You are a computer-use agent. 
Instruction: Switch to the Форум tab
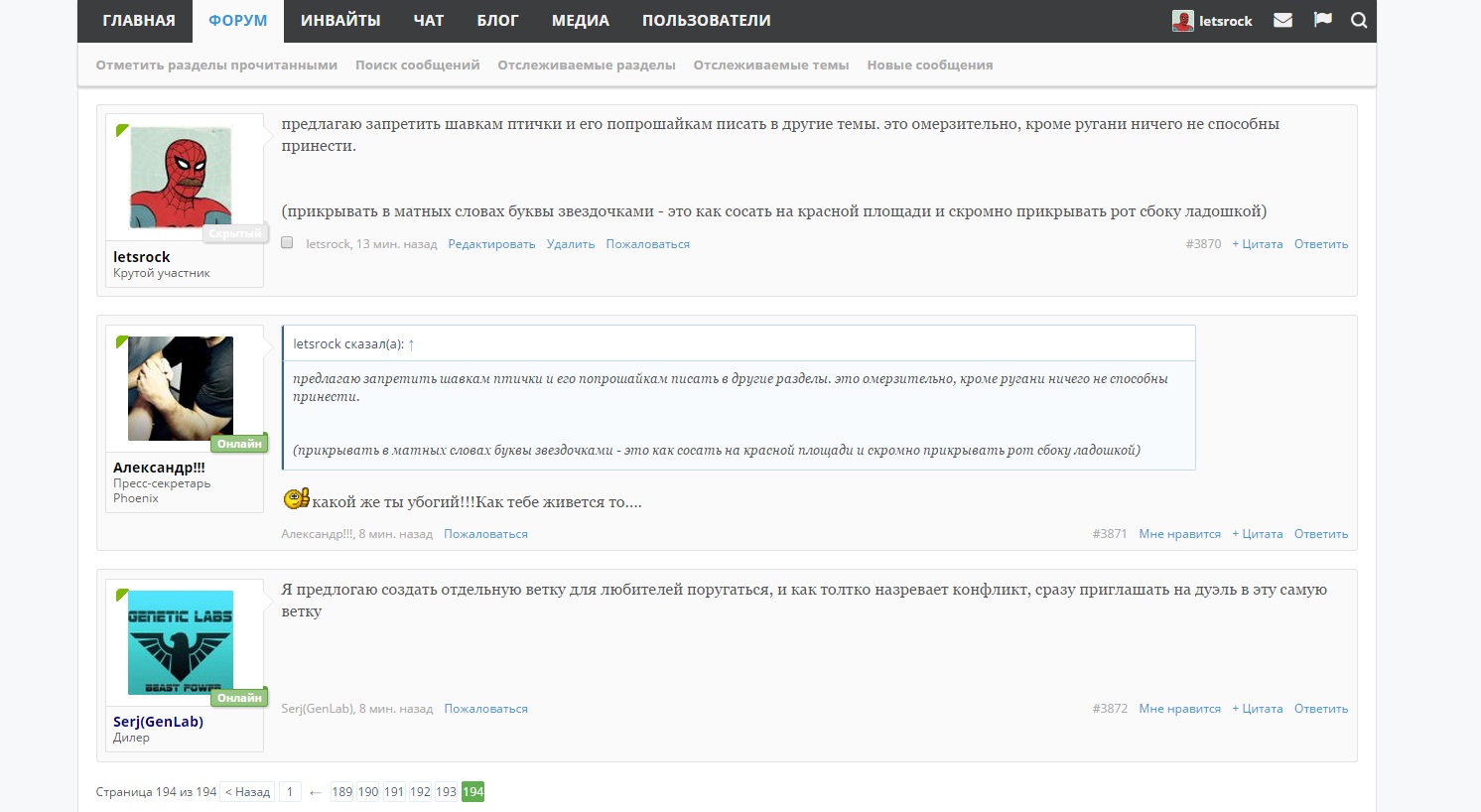[237, 21]
